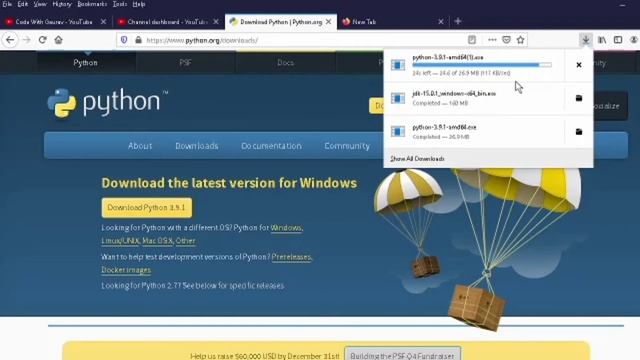Open the History menu
This screenshot has height=360, width=640.
point(62,4)
